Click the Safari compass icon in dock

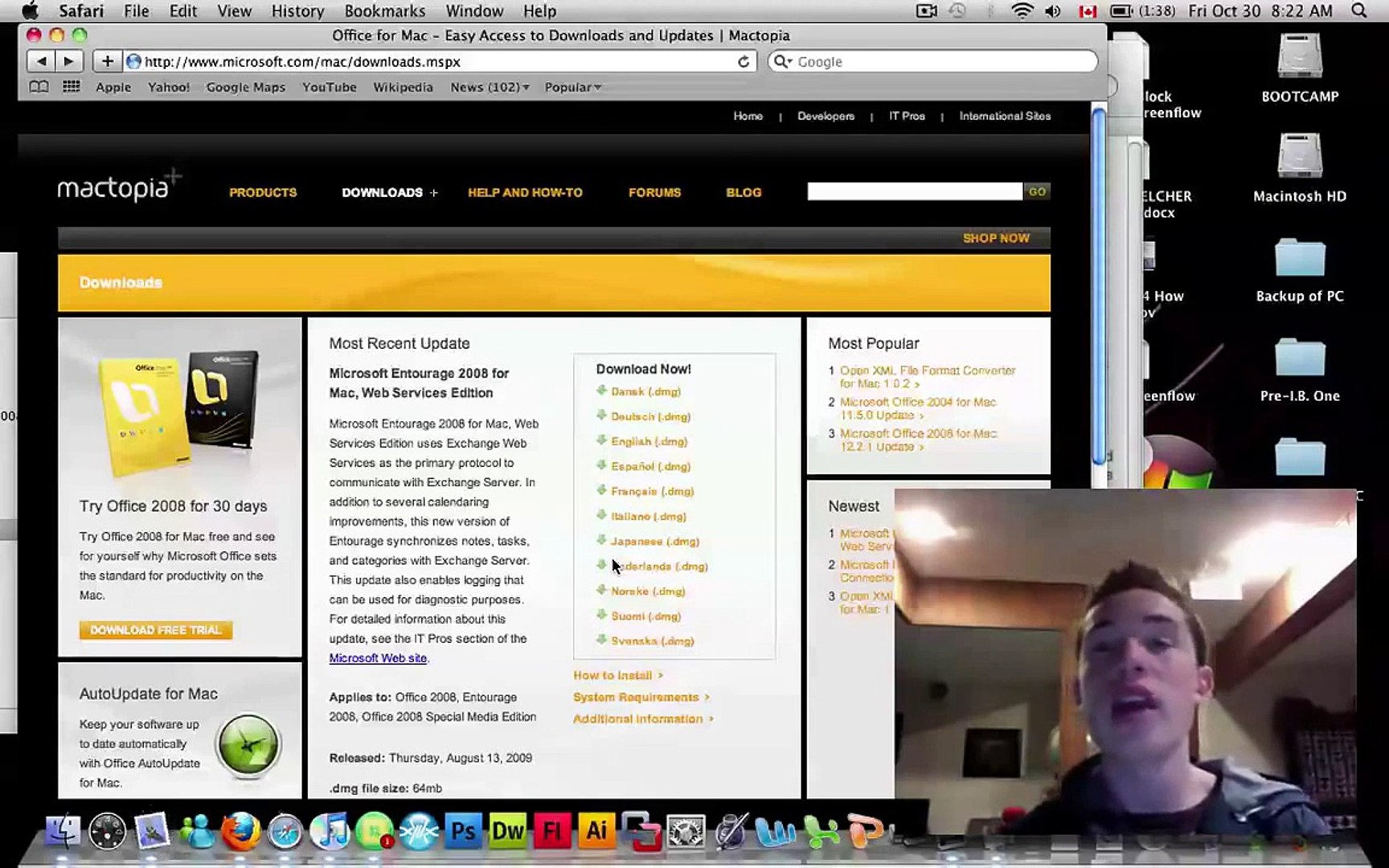point(285,832)
